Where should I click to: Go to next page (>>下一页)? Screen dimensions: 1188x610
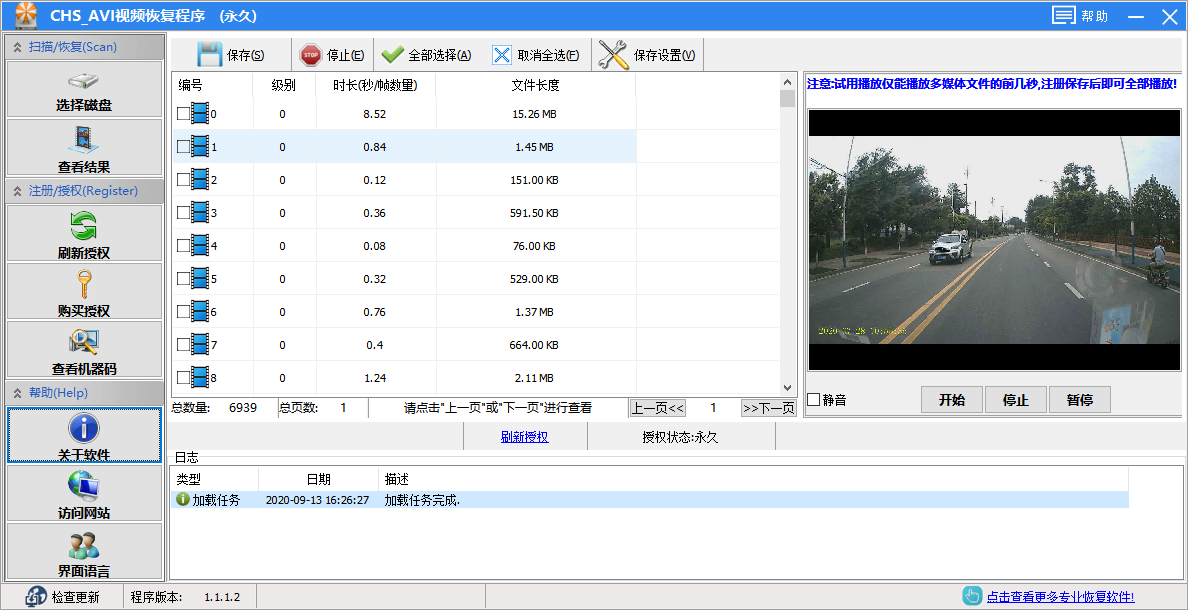click(768, 408)
